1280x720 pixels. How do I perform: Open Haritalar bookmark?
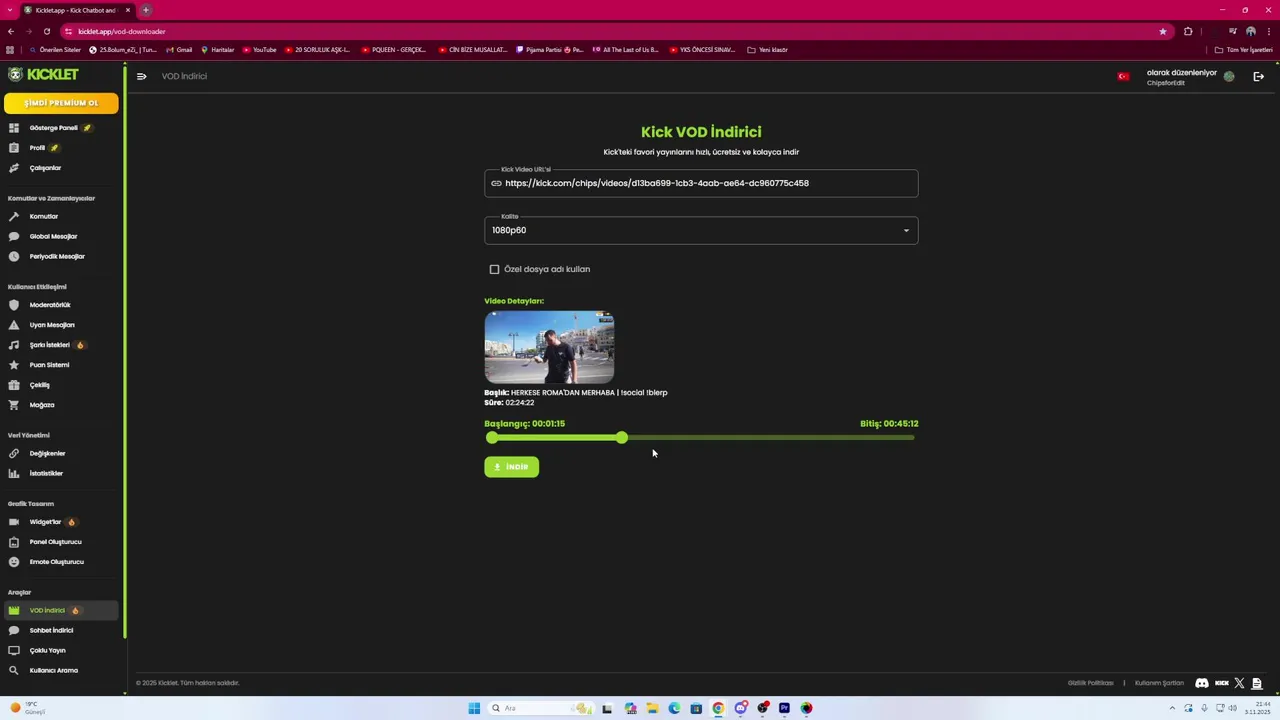(x=217, y=50)
